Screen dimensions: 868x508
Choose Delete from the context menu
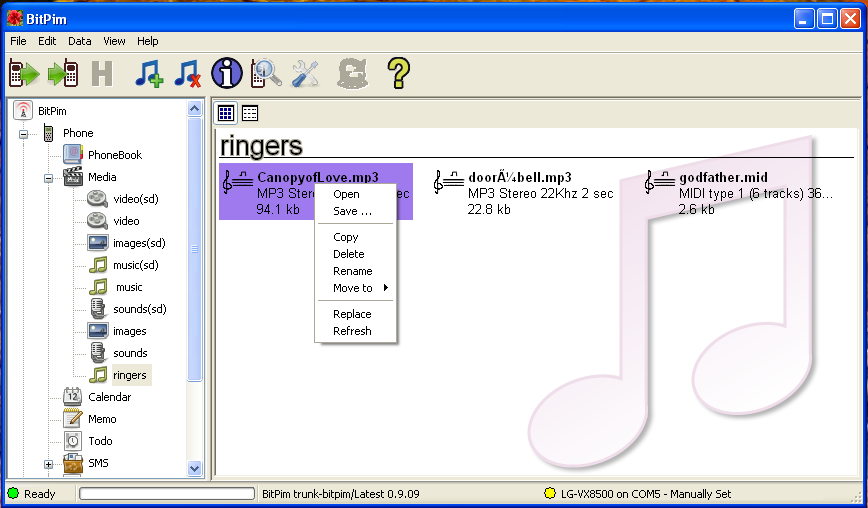pyautogui.click(x=355, y=254)
